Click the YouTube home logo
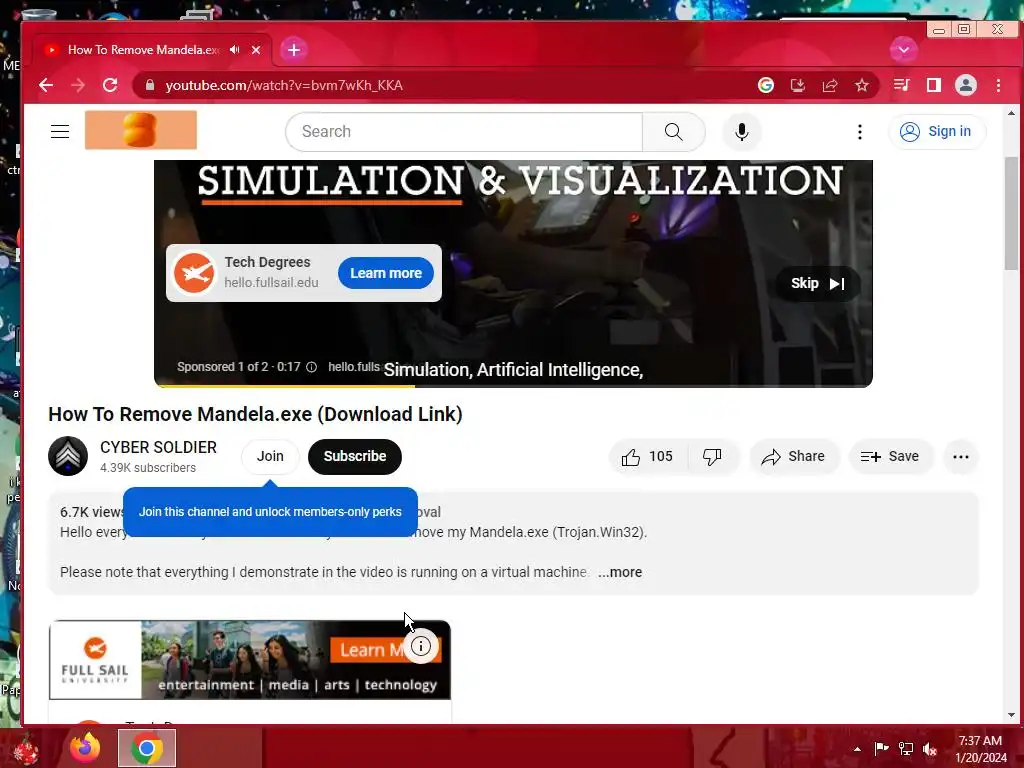 140,130
